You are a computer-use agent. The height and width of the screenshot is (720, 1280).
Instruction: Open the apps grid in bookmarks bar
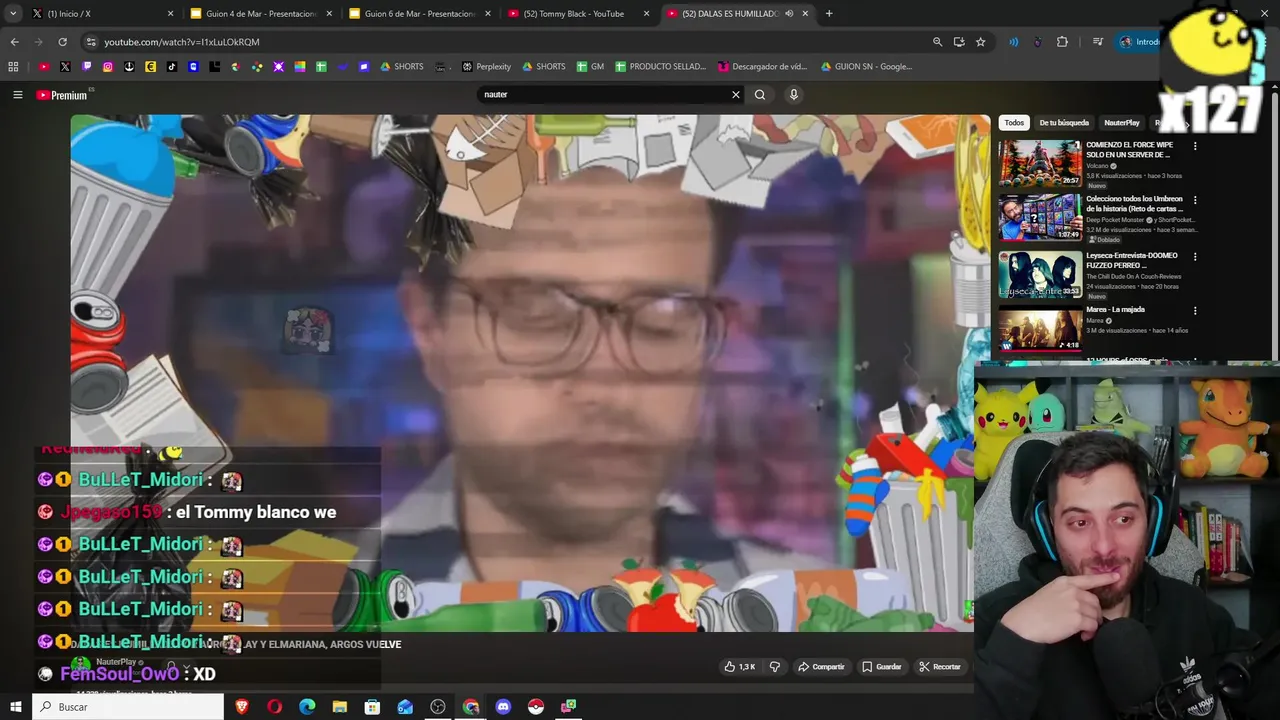coord(13,67)
